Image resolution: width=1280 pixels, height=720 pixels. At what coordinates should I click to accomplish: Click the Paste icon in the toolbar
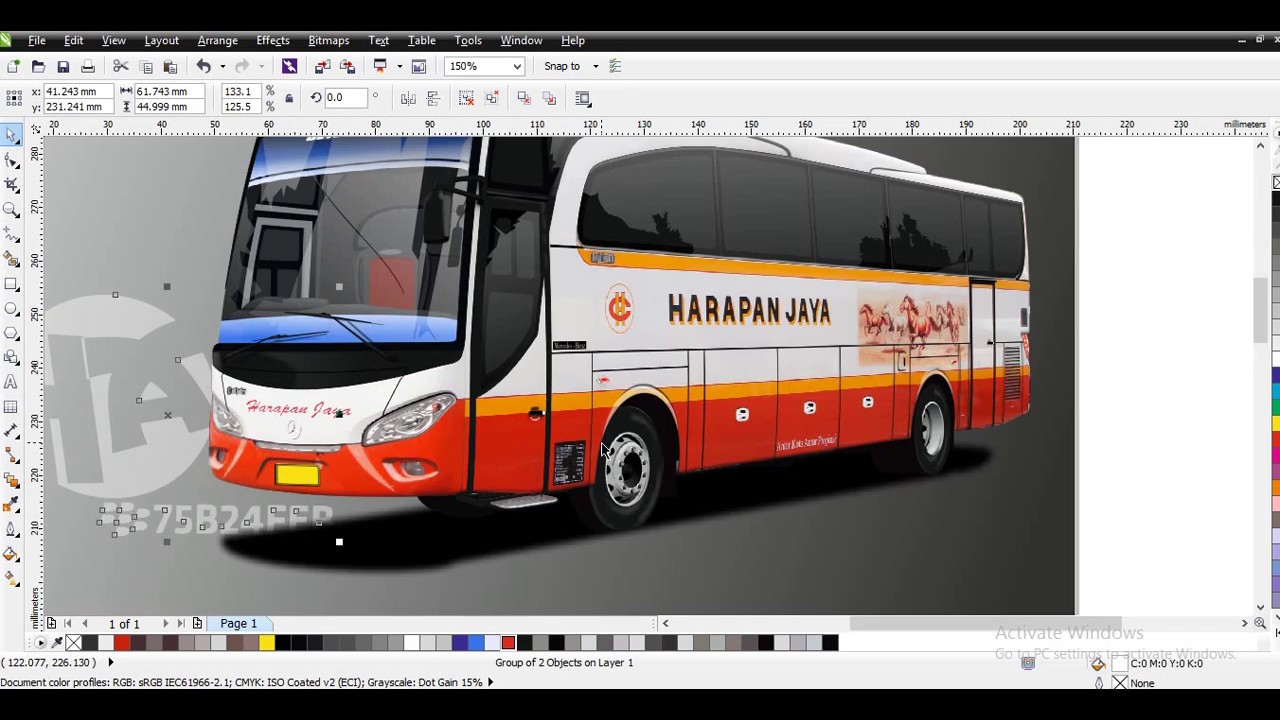pos(170,66)
